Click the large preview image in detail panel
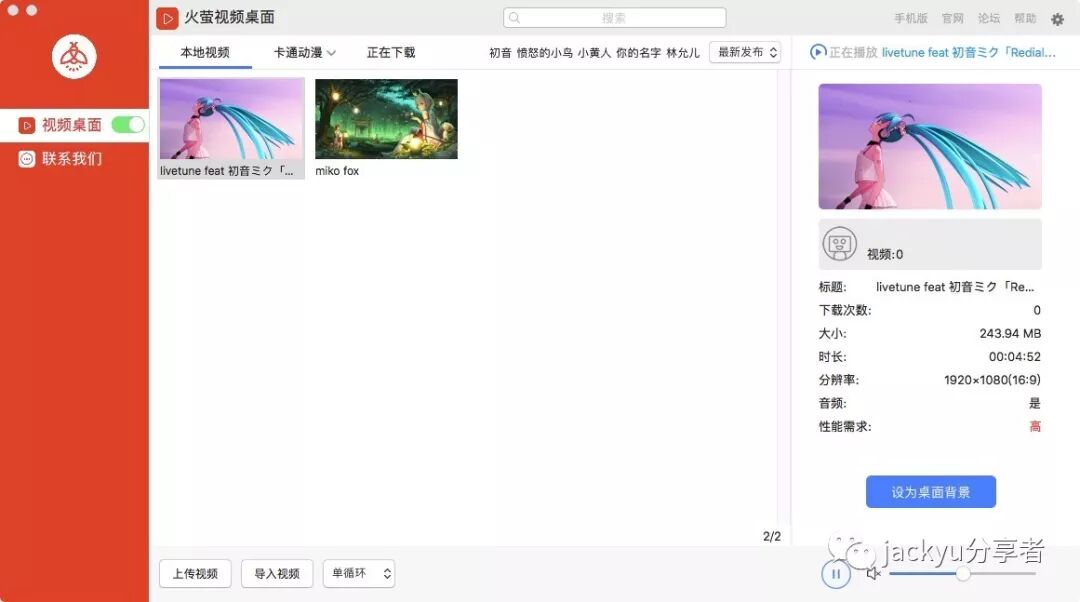 (930, 147)
